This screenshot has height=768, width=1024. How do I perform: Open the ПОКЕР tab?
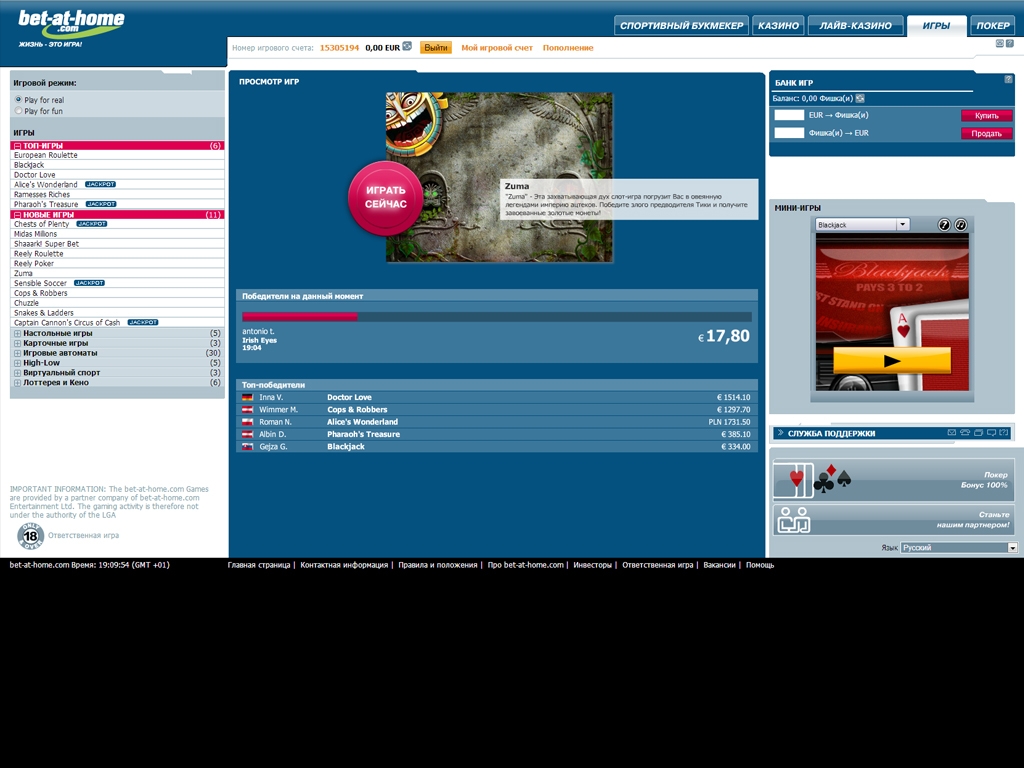point(993,26)
